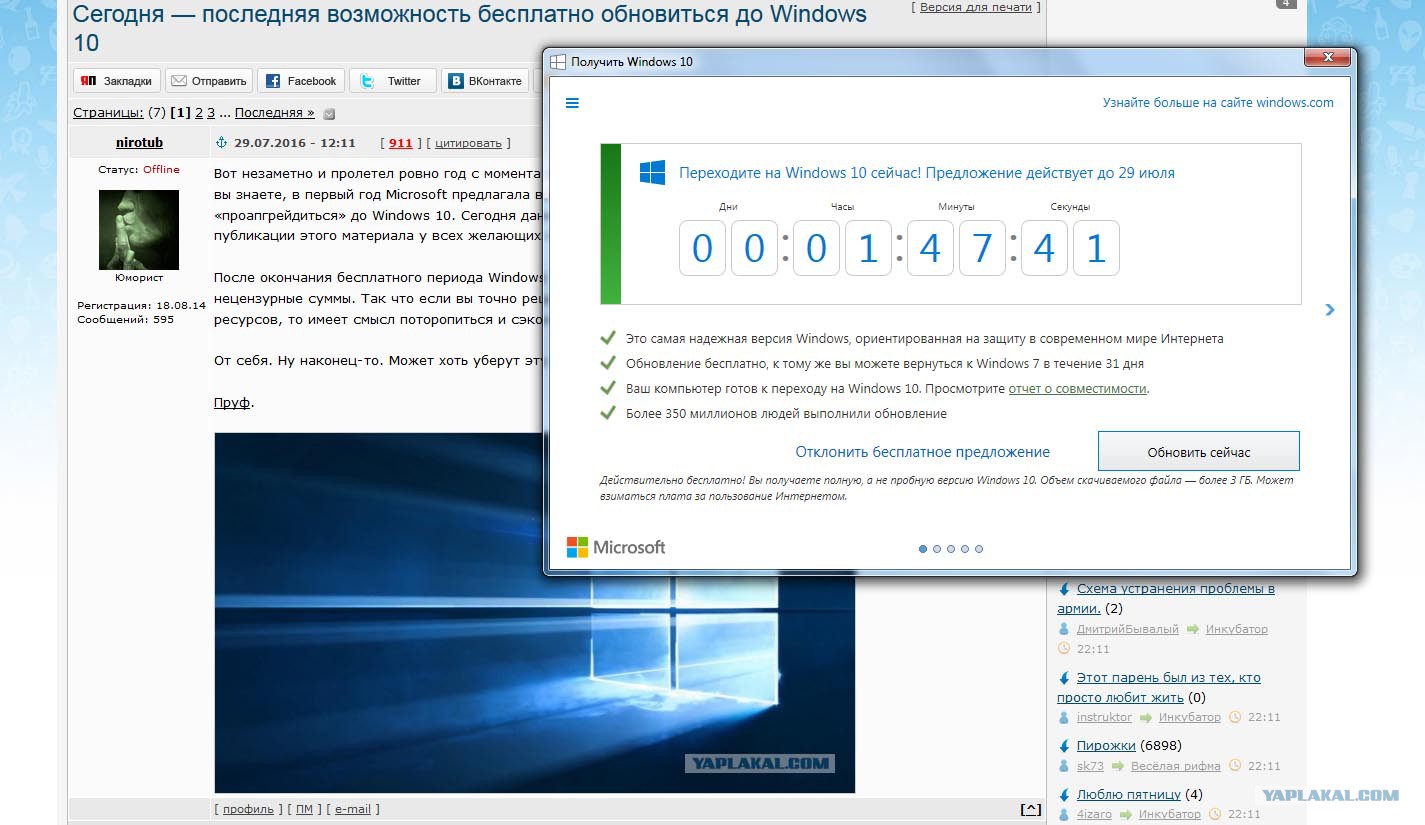Select the fifth slide indicator dot
The image size is (1425, 825).
pos(979,549)
